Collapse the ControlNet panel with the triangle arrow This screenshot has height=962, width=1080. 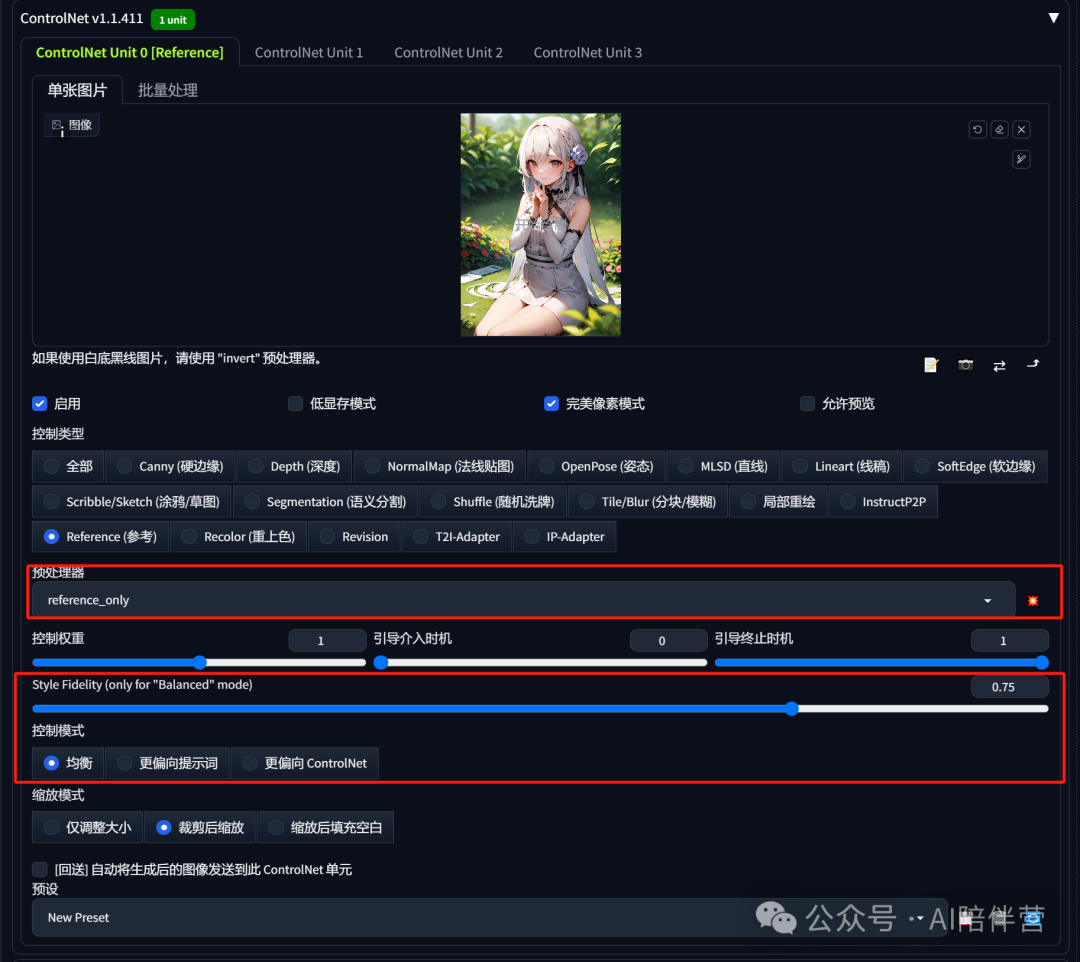(1053, 18)
